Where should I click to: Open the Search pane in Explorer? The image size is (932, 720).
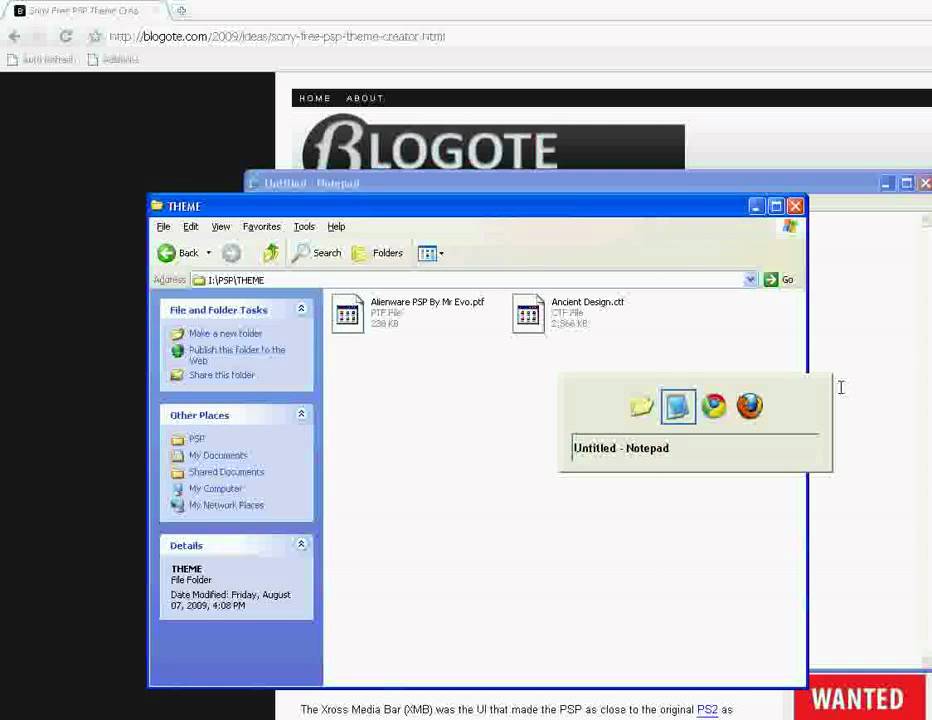click(316, 253)
